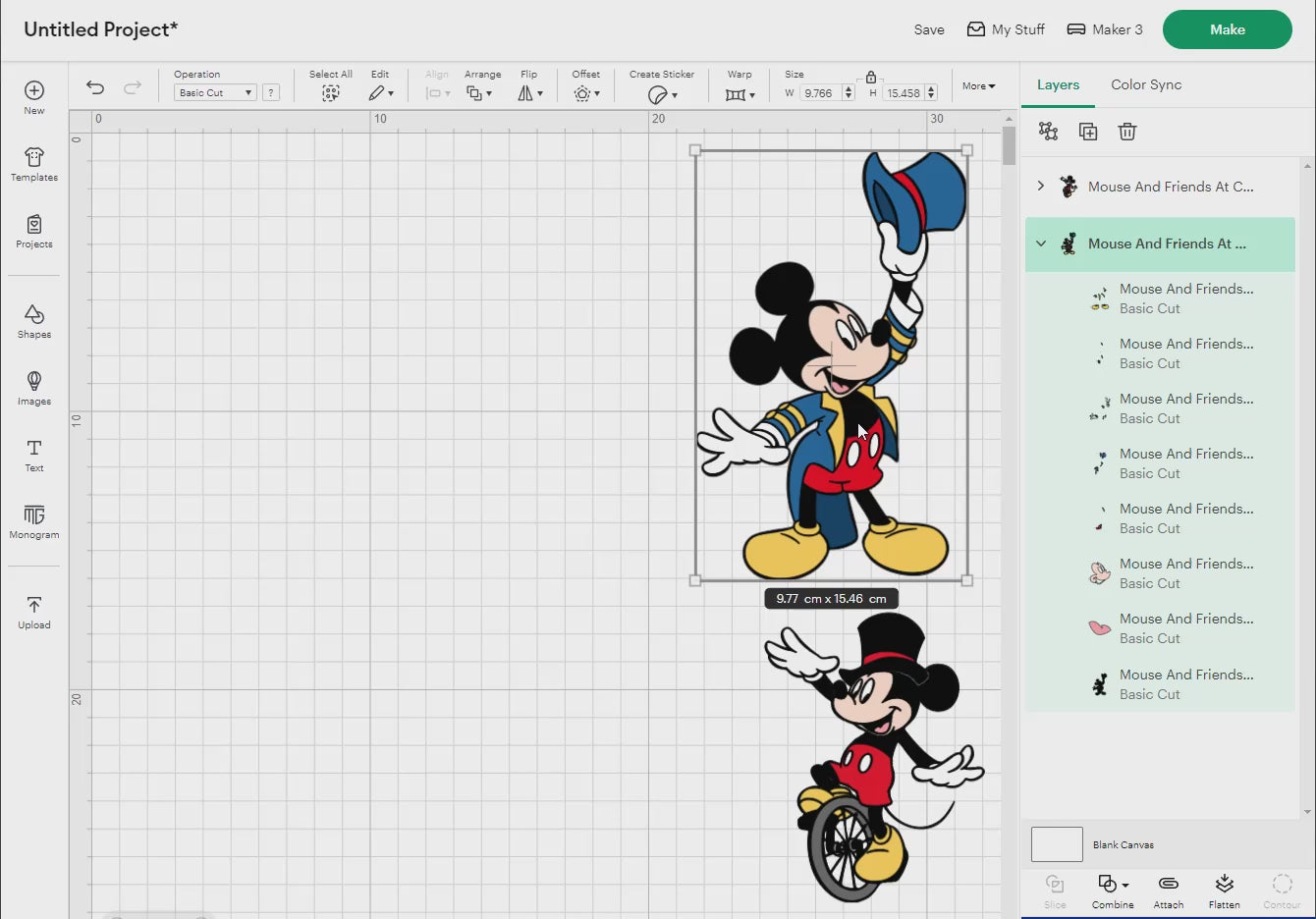
Task: Click the height input field
Action: (904, 93)
